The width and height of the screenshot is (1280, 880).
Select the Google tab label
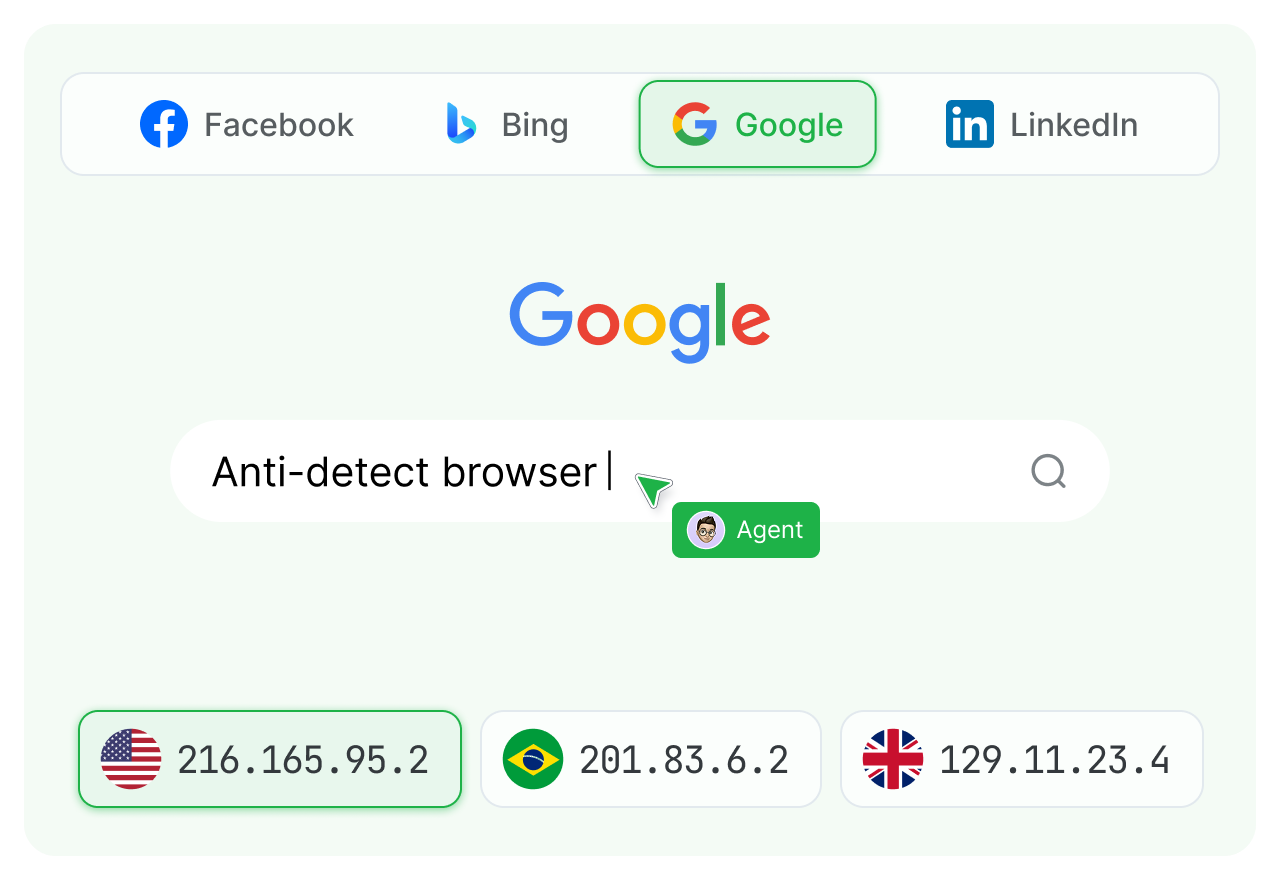pyautogui.click(x=788, y=125)
